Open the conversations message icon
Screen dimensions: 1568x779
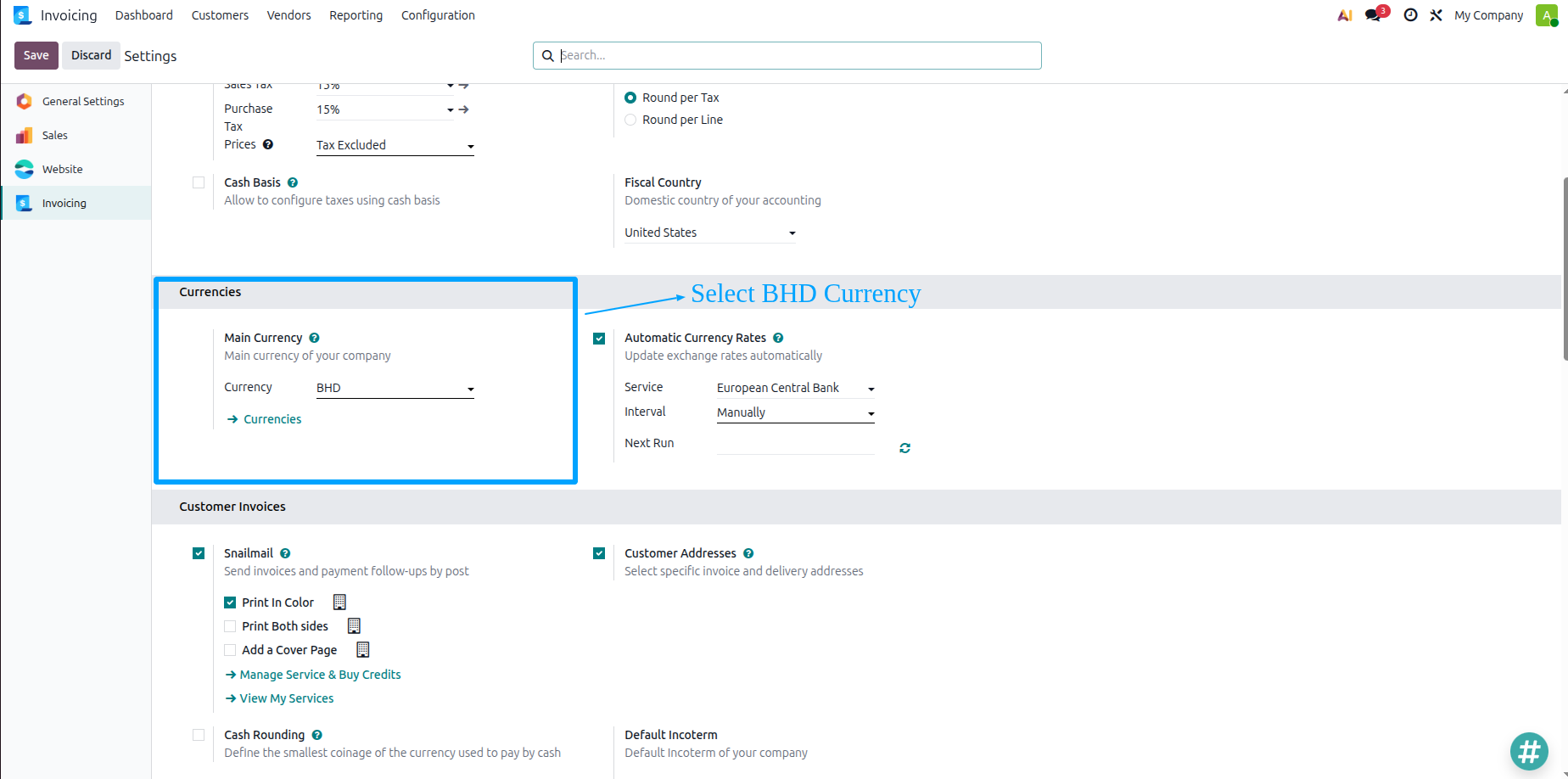1373,15
